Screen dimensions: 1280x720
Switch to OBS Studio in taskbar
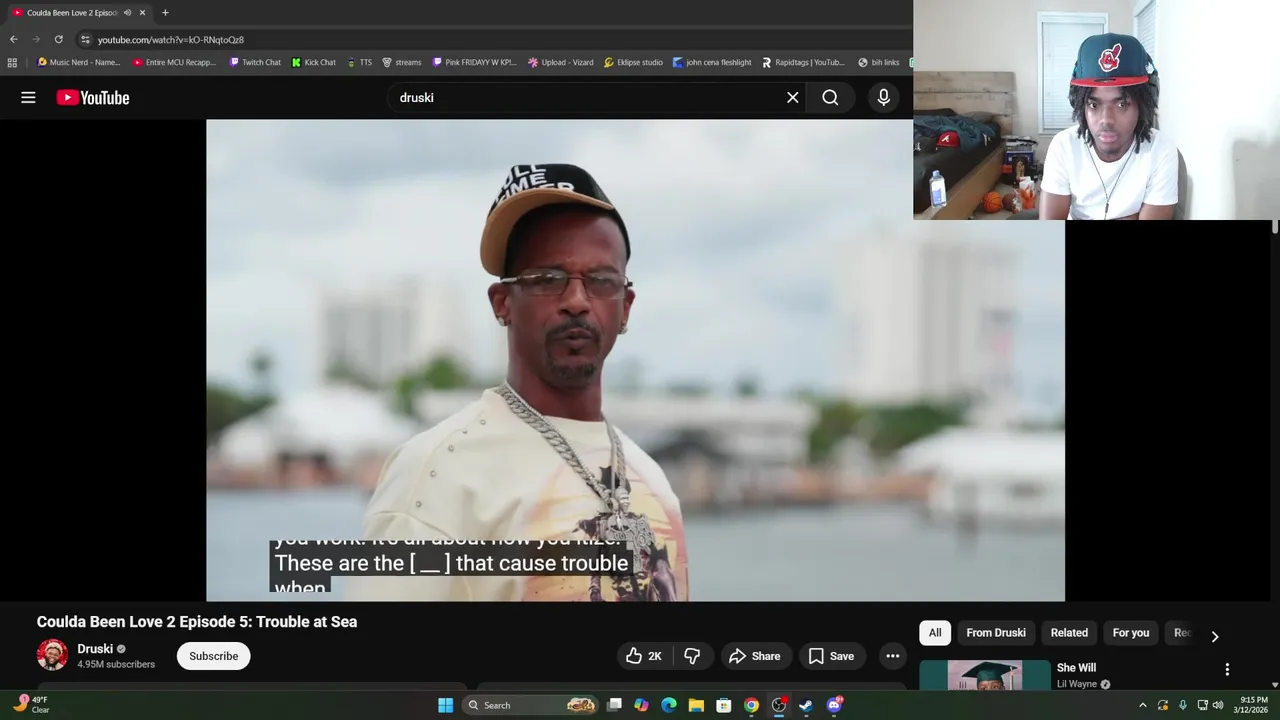click(778, 705)
